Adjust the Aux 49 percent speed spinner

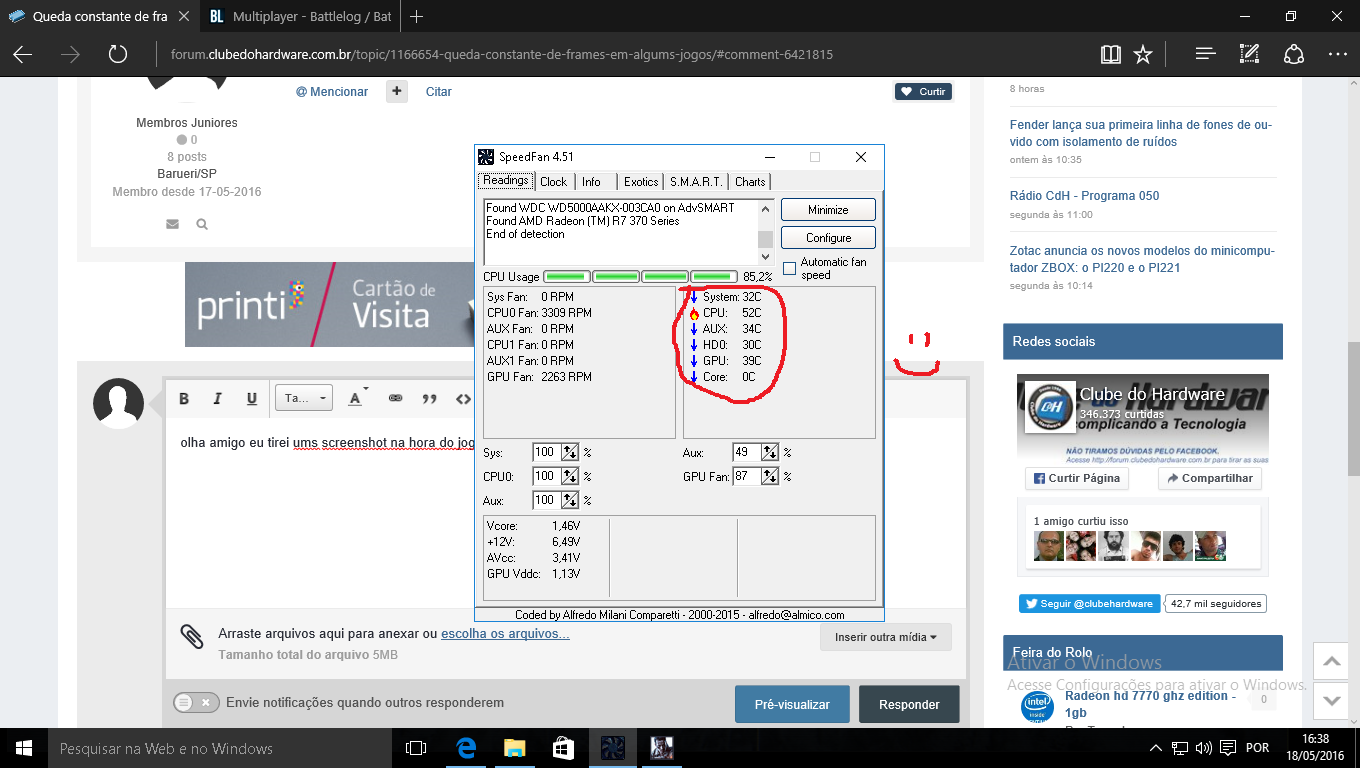(x=770, y=452)
